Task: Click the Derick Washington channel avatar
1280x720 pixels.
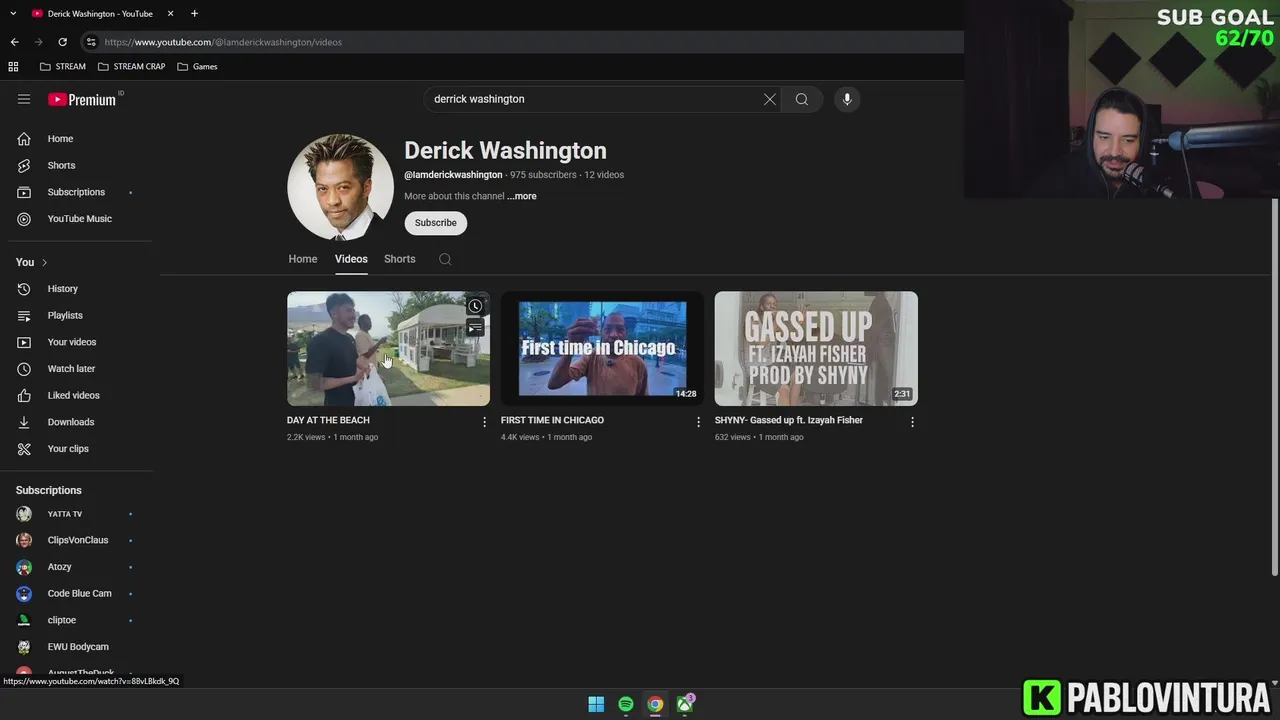Action: 340,187
